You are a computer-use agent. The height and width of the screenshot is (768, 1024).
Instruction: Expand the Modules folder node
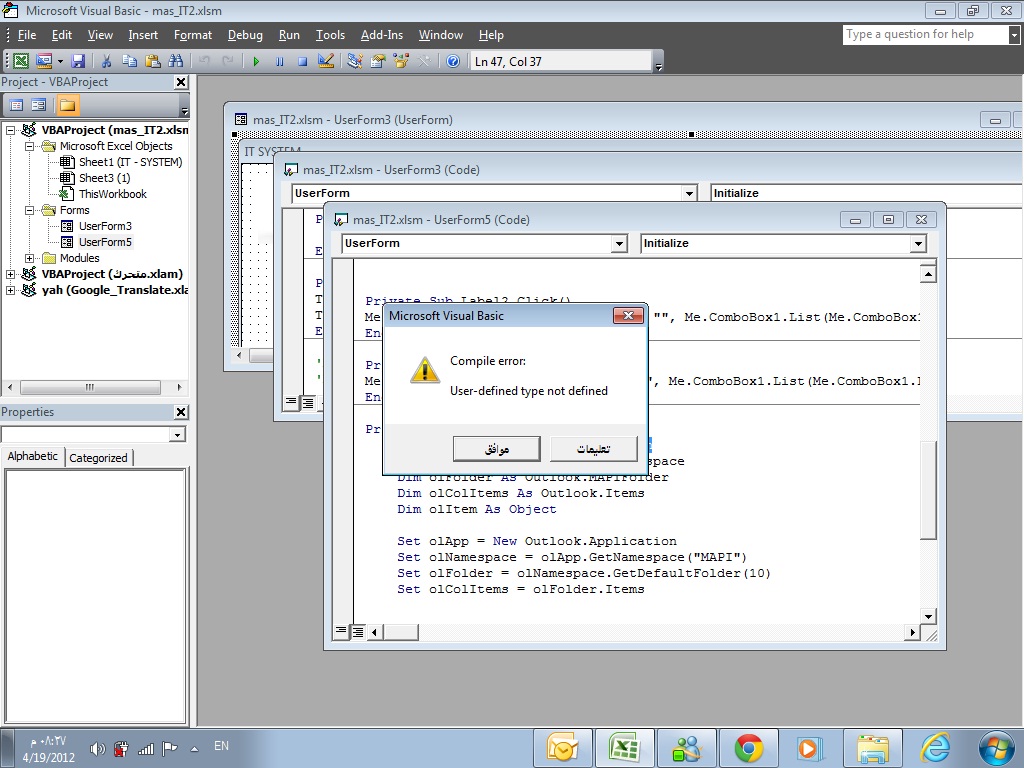click(29, 258)
